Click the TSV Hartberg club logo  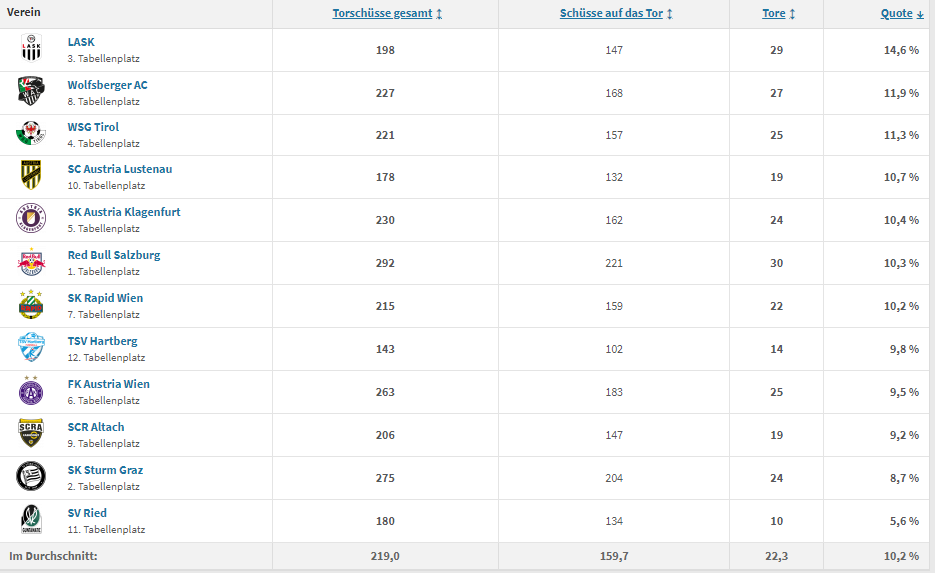coord(31,347)
